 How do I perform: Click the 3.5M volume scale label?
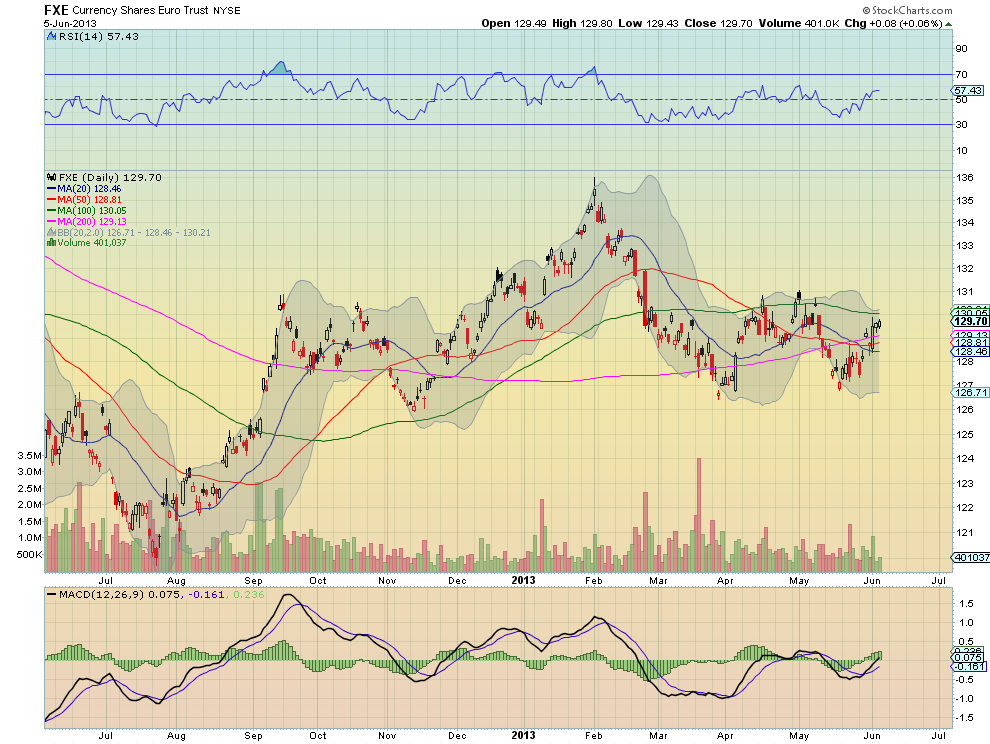coord(30,455)
